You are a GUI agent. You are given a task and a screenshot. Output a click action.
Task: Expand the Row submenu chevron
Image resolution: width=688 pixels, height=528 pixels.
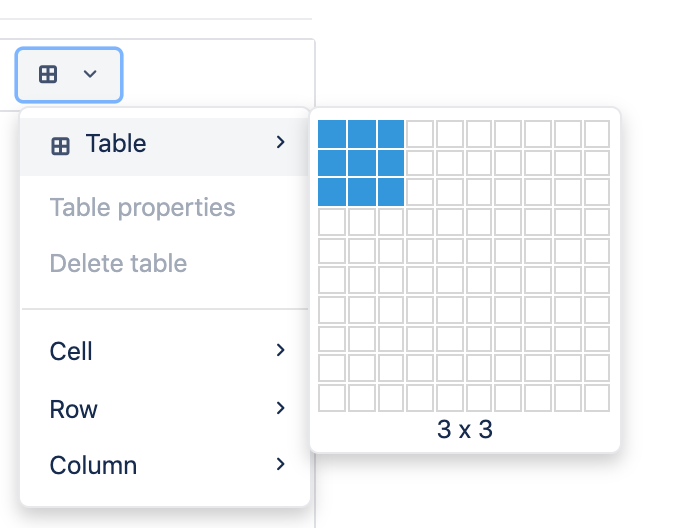281,408
